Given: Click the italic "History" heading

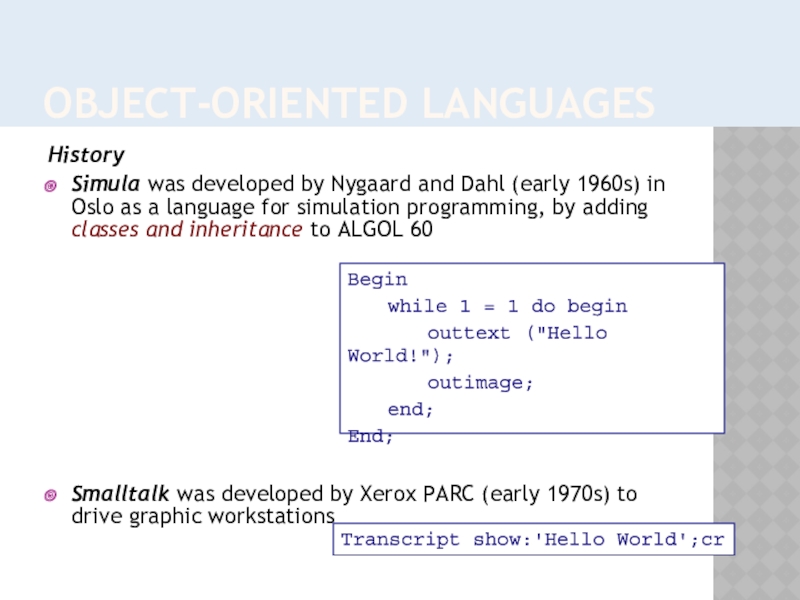Looking at the screenshot, I should (x=85, y=155).
